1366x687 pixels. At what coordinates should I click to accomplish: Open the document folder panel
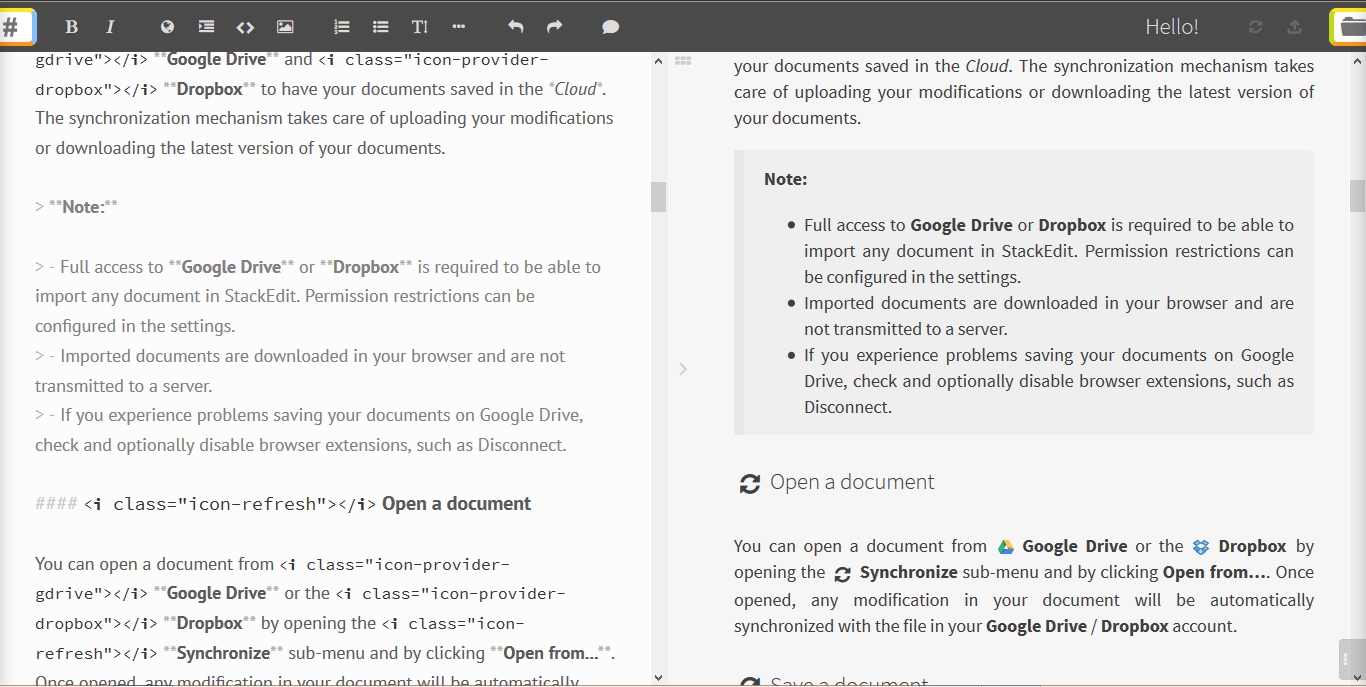tap(1350, 27)
